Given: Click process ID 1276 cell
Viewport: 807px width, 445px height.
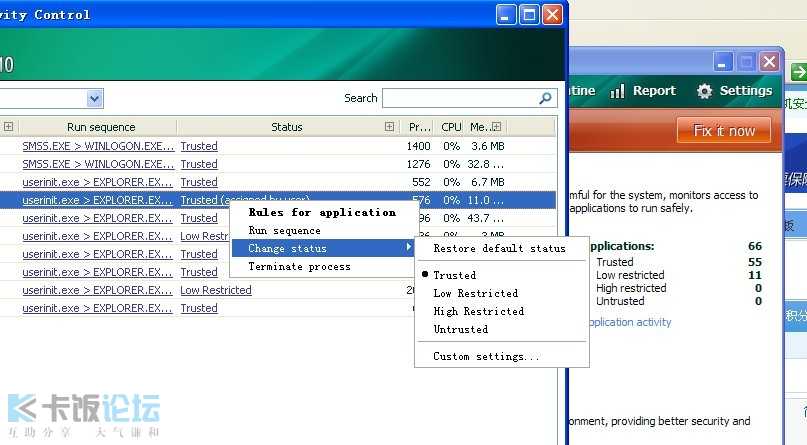Looking at the screenshot, I should (x=418, y=164).
